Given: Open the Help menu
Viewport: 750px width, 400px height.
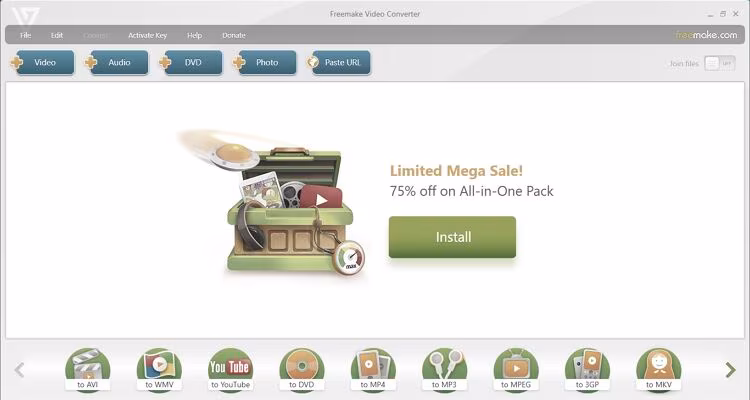Looking at the screenshot, I should (x=194, y=35).
